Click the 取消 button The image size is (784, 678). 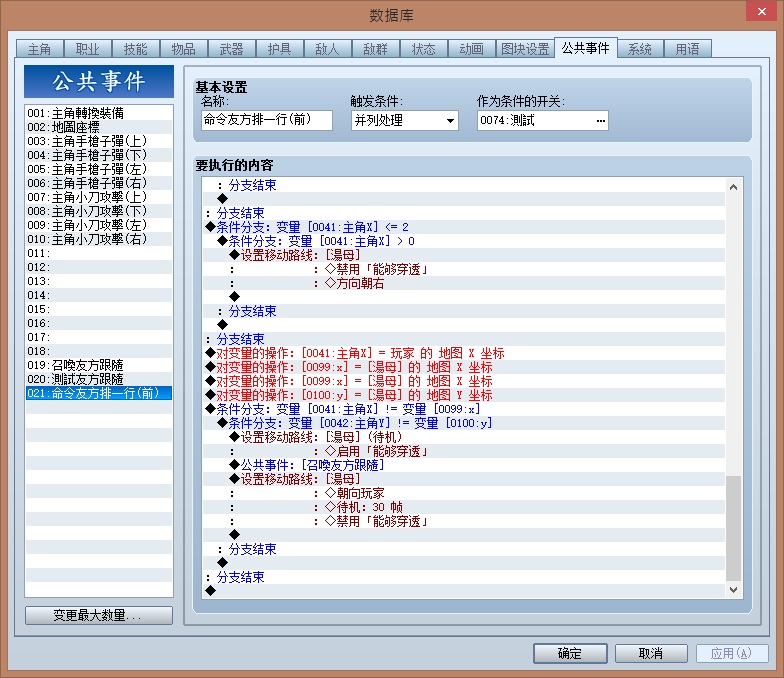[651, 653]
